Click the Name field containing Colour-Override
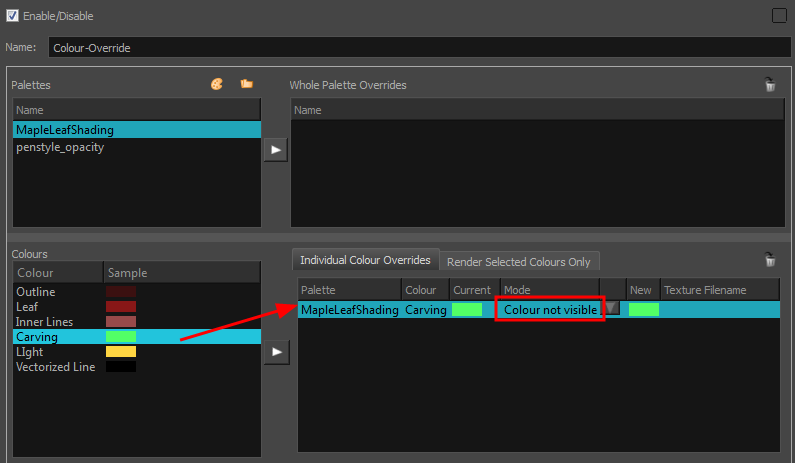 [418, 47]
